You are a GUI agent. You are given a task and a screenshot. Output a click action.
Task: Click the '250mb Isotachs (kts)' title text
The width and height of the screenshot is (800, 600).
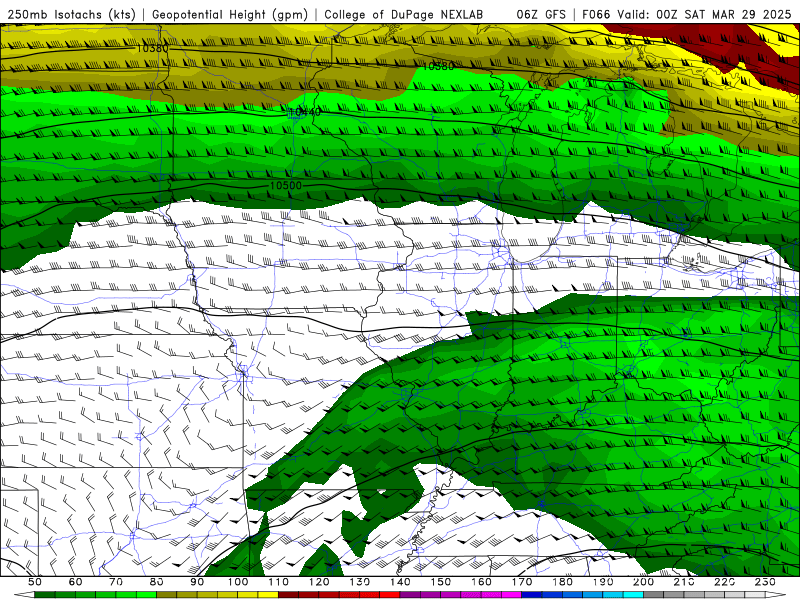point(71,14)
